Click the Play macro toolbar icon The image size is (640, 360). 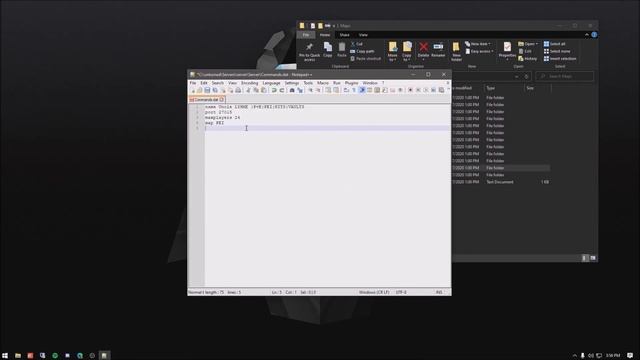(x=426, y=90)
